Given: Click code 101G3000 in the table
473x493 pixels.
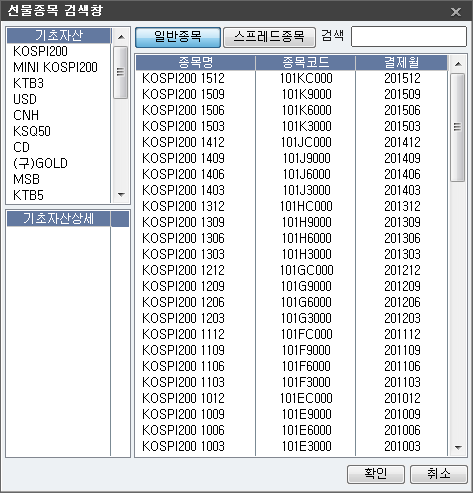Looking at the screenshot, I should [306, 318].
